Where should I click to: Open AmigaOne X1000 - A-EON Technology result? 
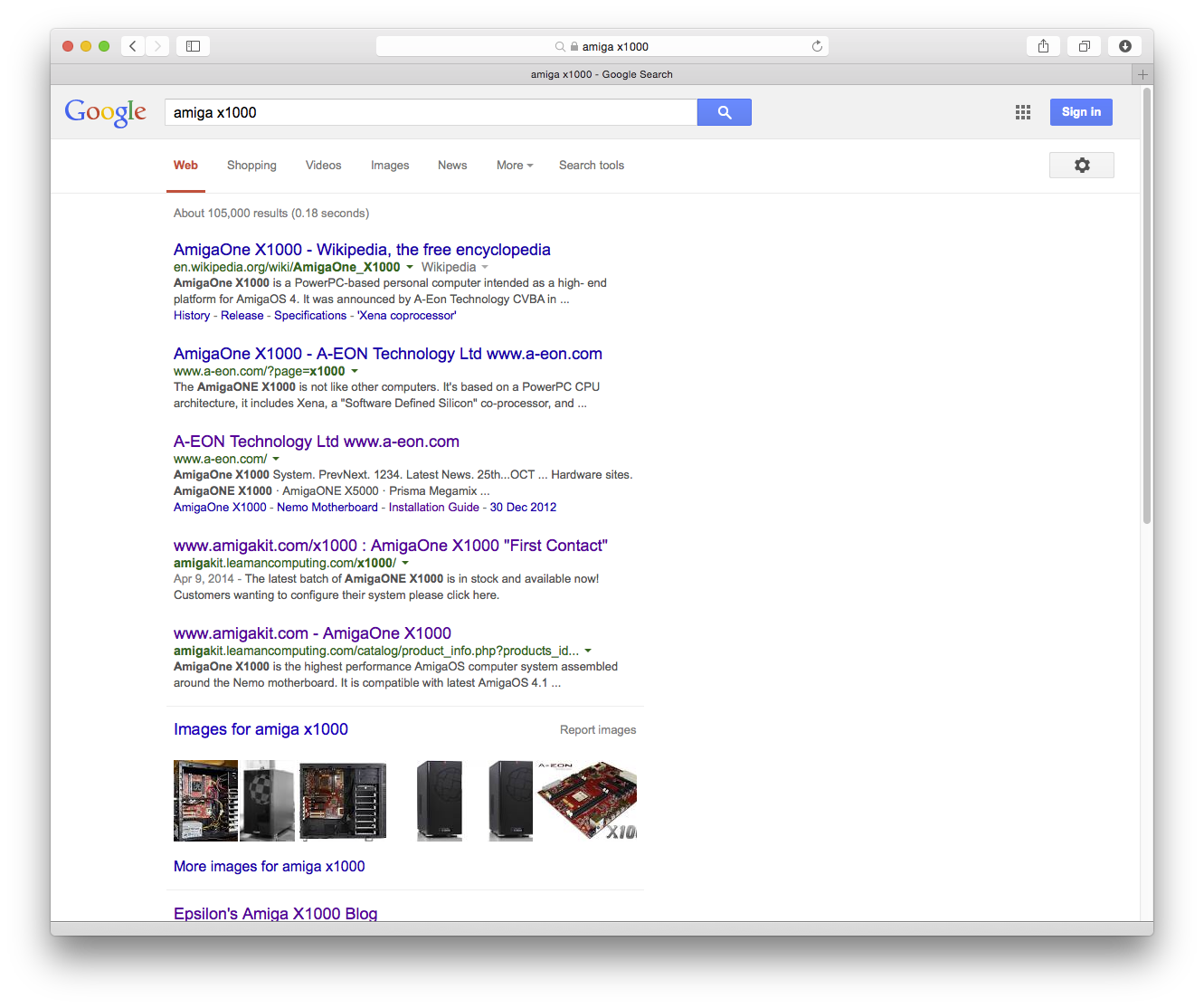pos(388,354)
